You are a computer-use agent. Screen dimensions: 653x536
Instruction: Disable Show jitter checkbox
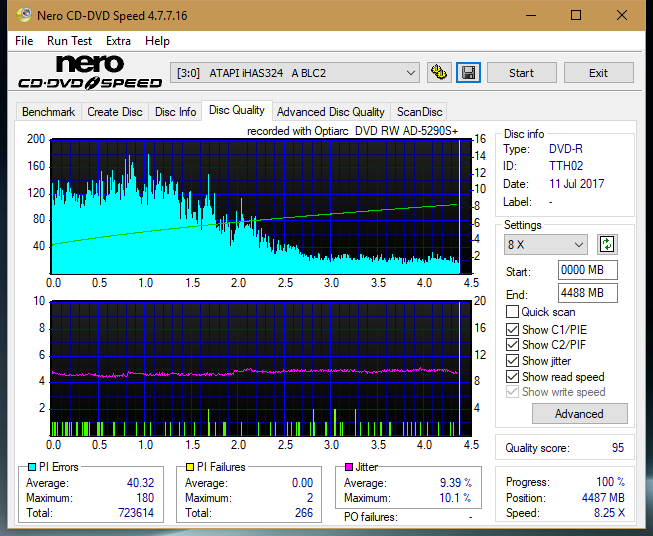512,361
